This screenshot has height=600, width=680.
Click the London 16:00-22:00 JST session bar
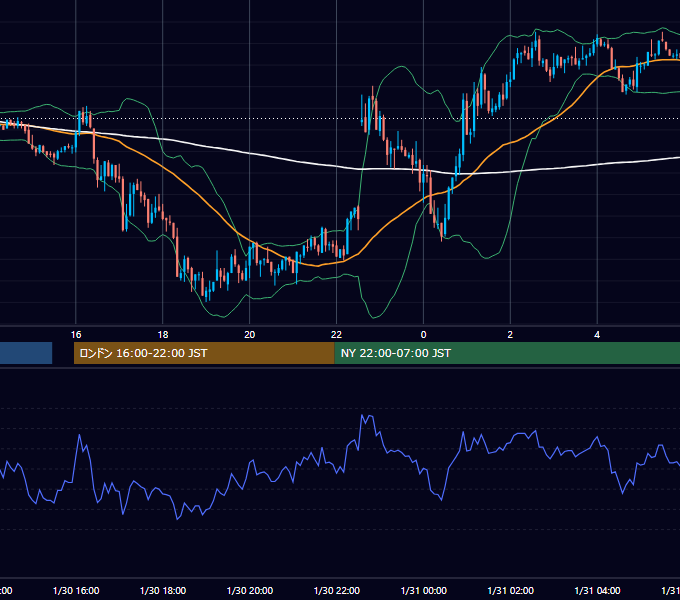[x=204, y=353]
